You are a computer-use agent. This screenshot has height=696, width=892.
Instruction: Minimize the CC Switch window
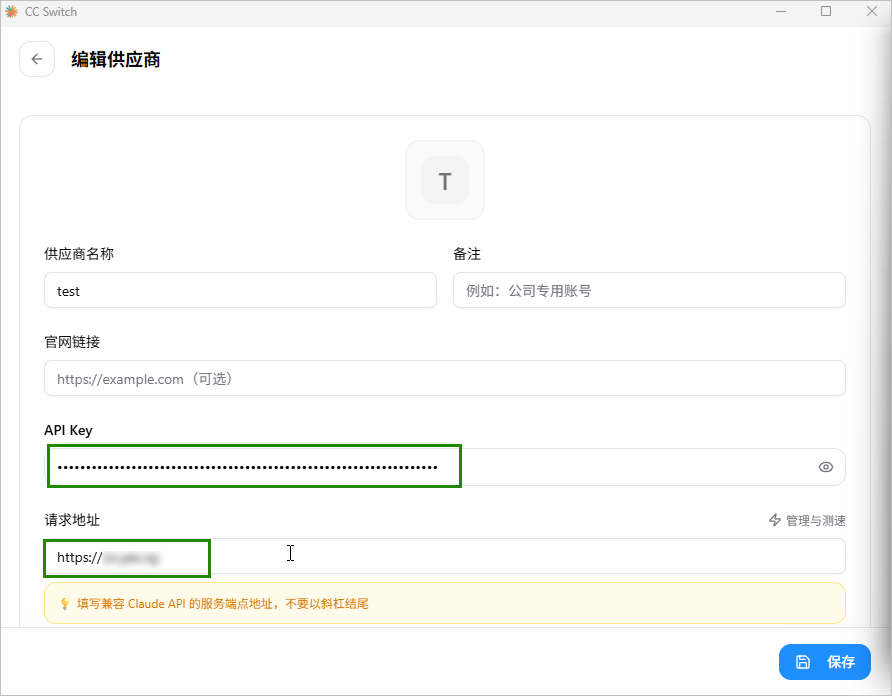[779, 11]
